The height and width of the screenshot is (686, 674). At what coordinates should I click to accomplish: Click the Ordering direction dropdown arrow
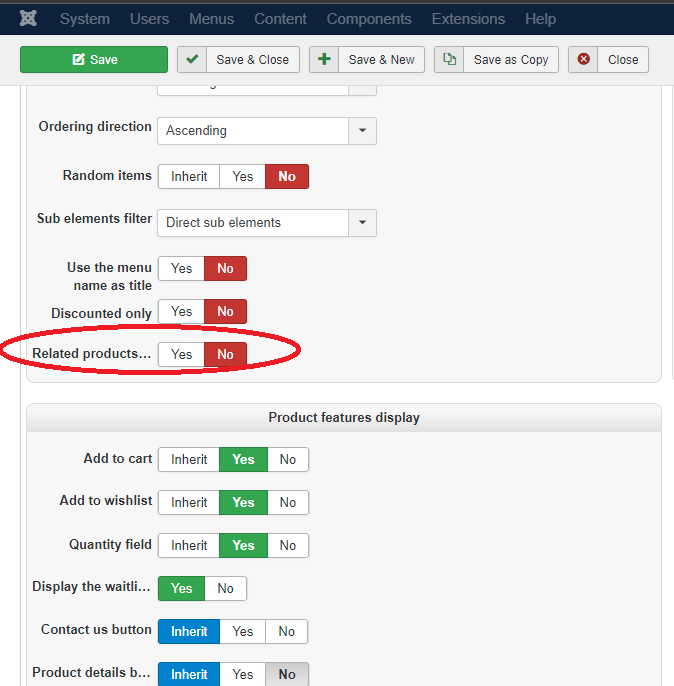362,131
